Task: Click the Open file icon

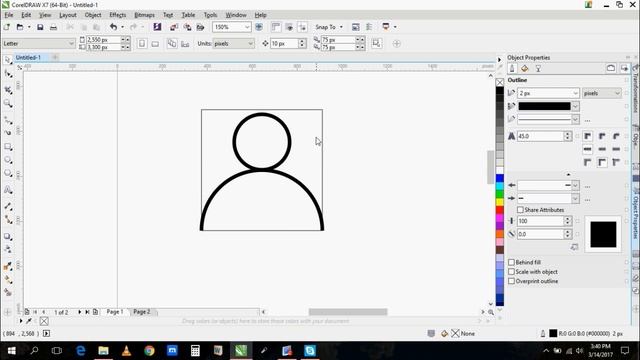Action: coord(20,27)
